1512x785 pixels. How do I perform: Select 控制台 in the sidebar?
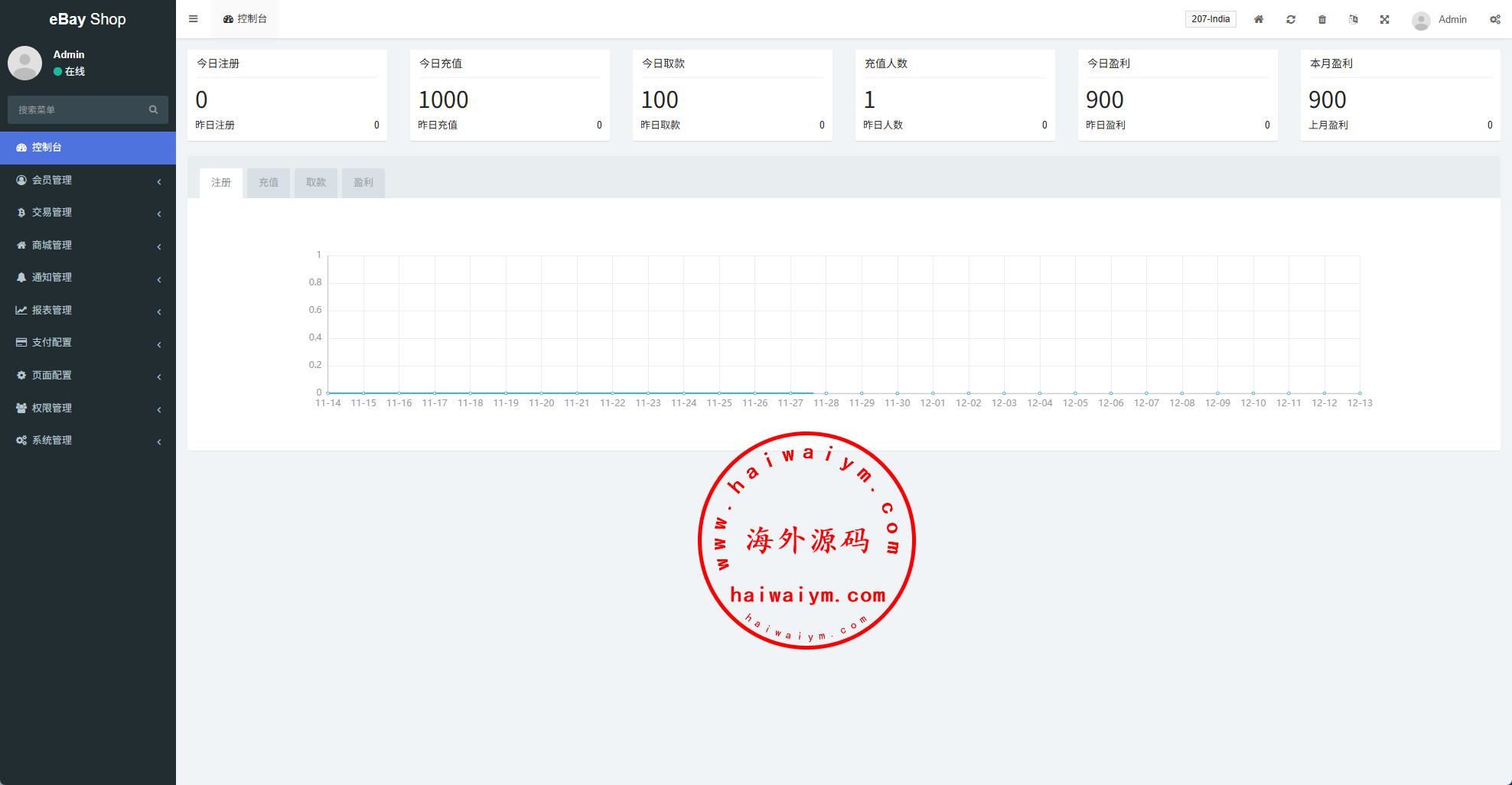pyautogui.click(x=88, y=148)
